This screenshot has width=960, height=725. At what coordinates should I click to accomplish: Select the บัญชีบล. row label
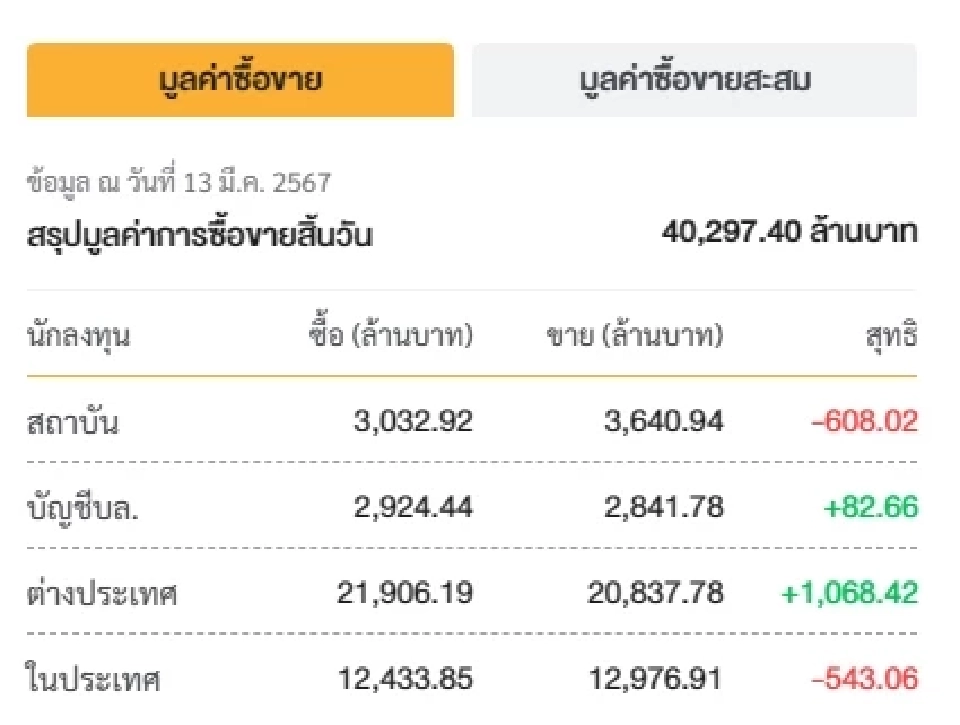[85, 507]
